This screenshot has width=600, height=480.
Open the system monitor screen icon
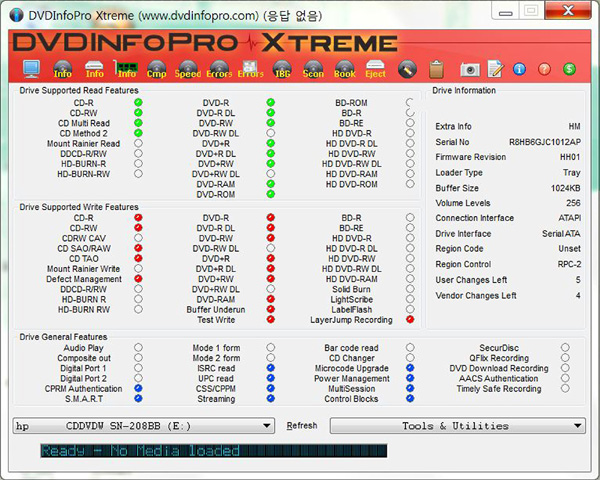pyautogui.click(x=31, y=69)
